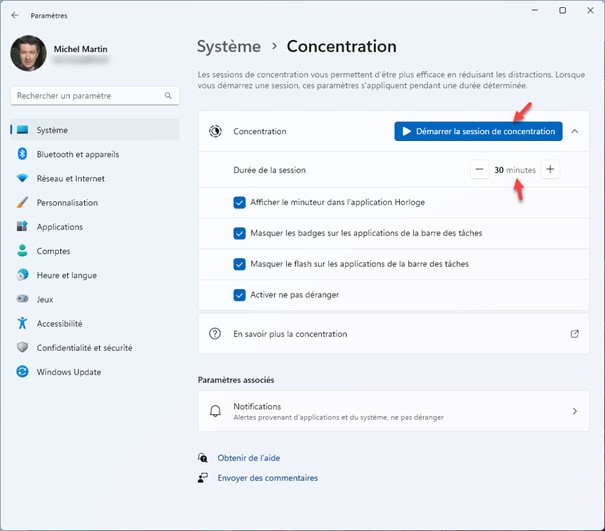The image size is (605, 531).
Task: Decrease session duration with minus button
Action: [x=480, y=170]
